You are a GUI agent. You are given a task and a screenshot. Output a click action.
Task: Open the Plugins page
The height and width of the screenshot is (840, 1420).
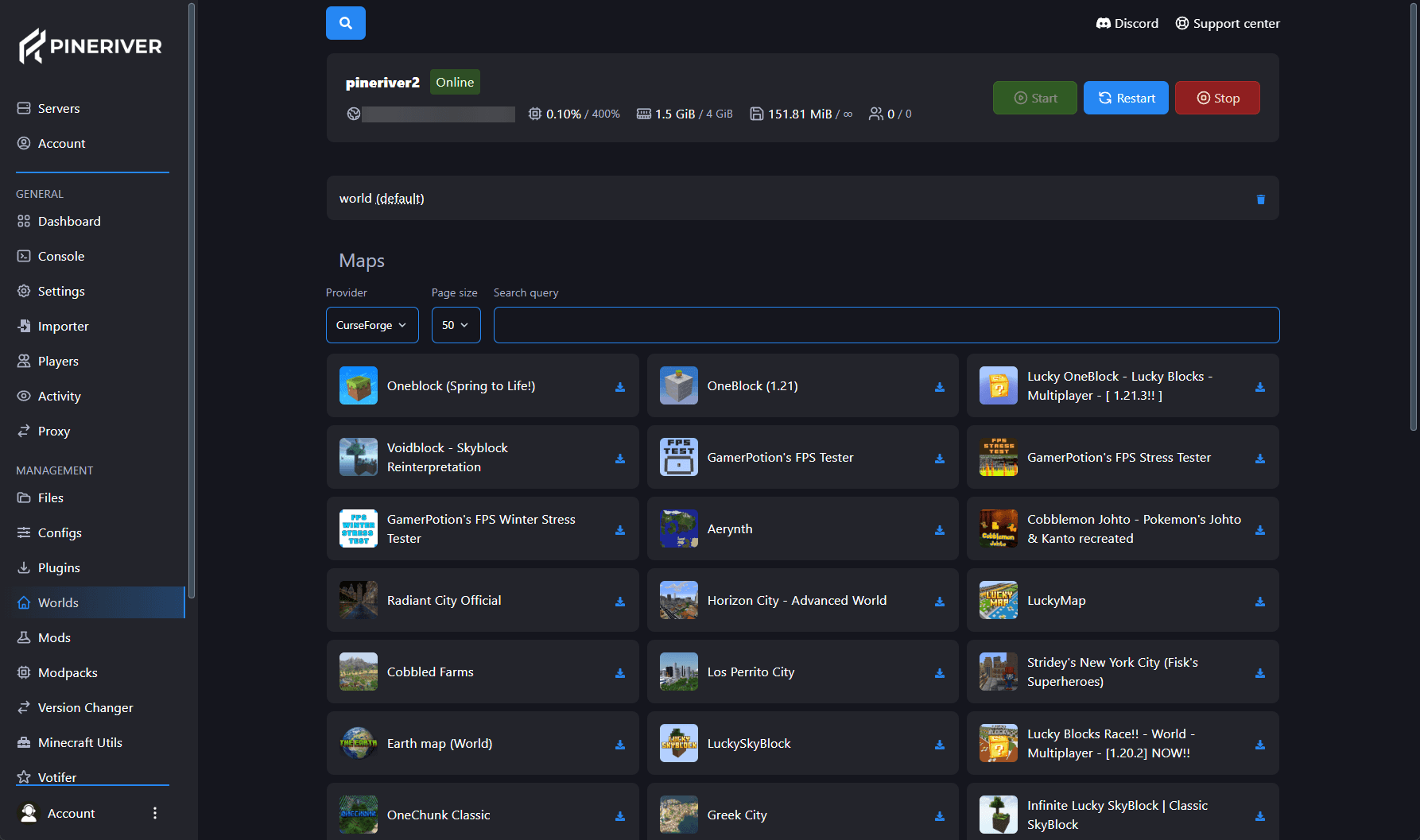48,567
